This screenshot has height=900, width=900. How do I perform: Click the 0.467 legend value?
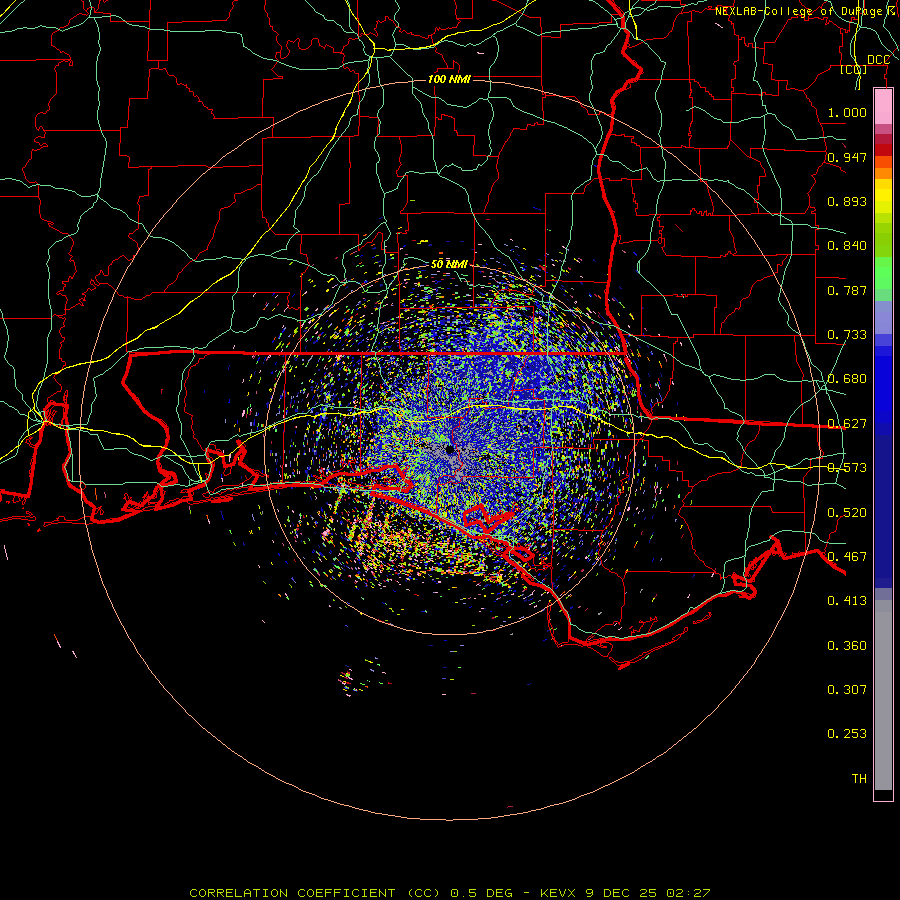pos(847,556)
